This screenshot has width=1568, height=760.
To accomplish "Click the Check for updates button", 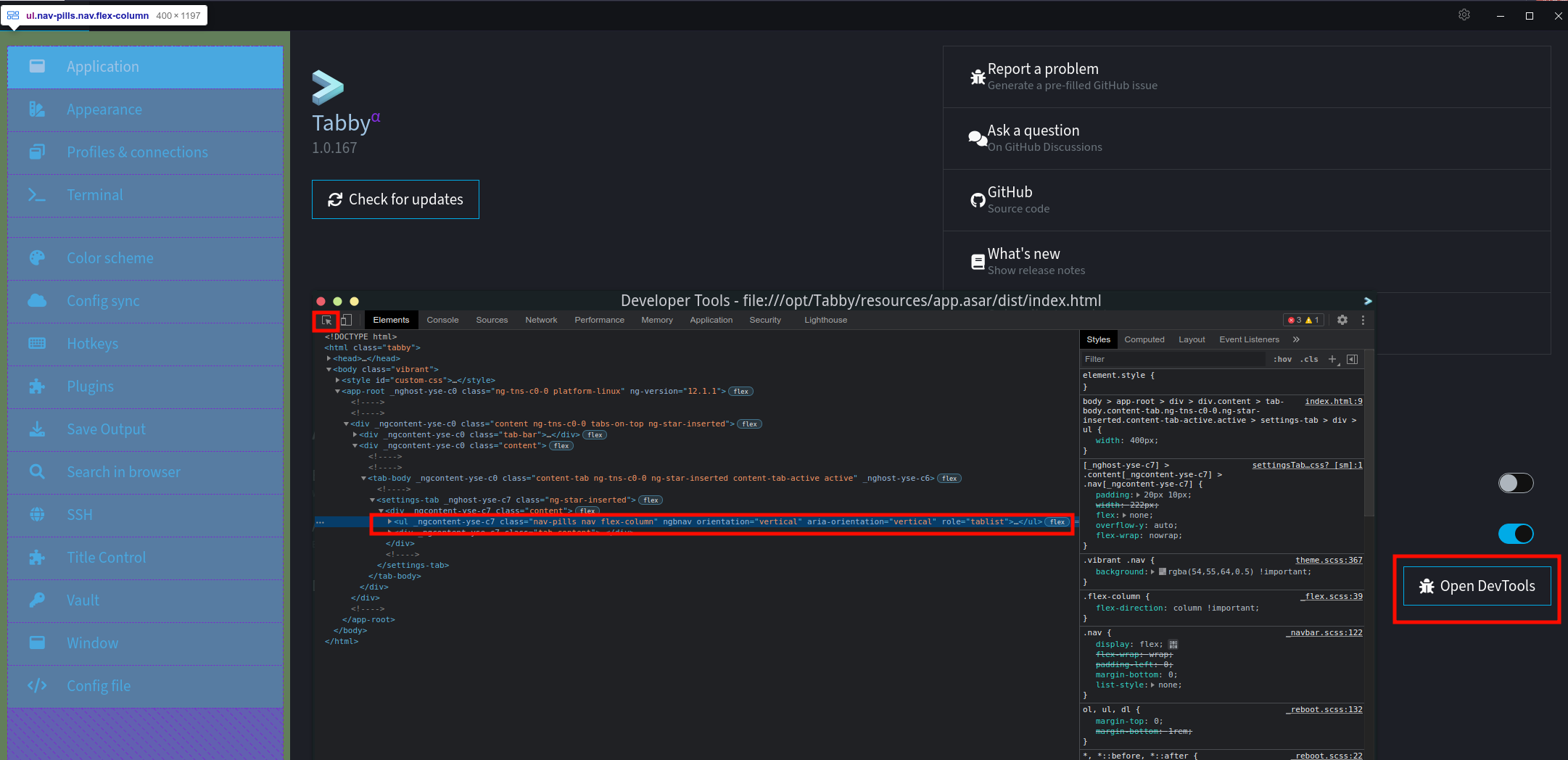I will [395, 199].
